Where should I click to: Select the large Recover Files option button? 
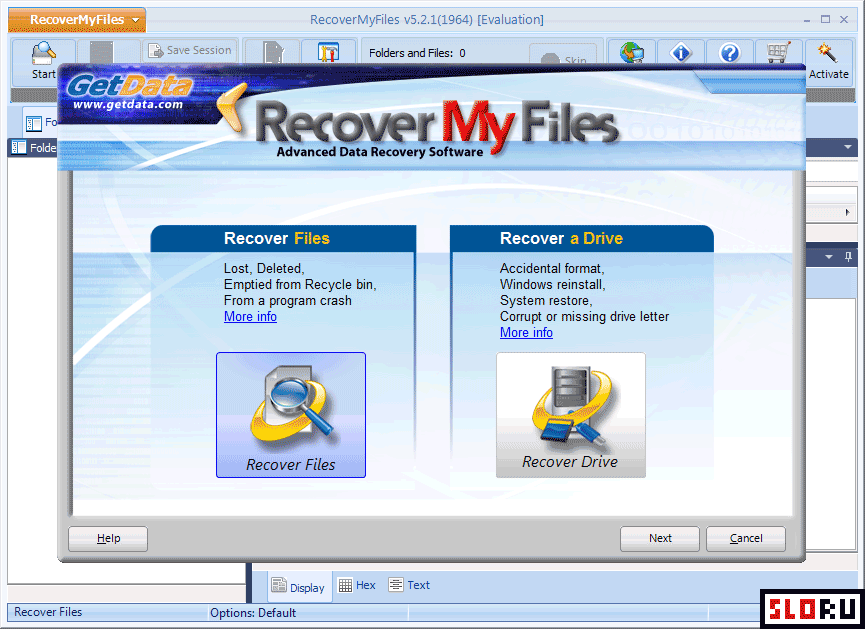291,415
